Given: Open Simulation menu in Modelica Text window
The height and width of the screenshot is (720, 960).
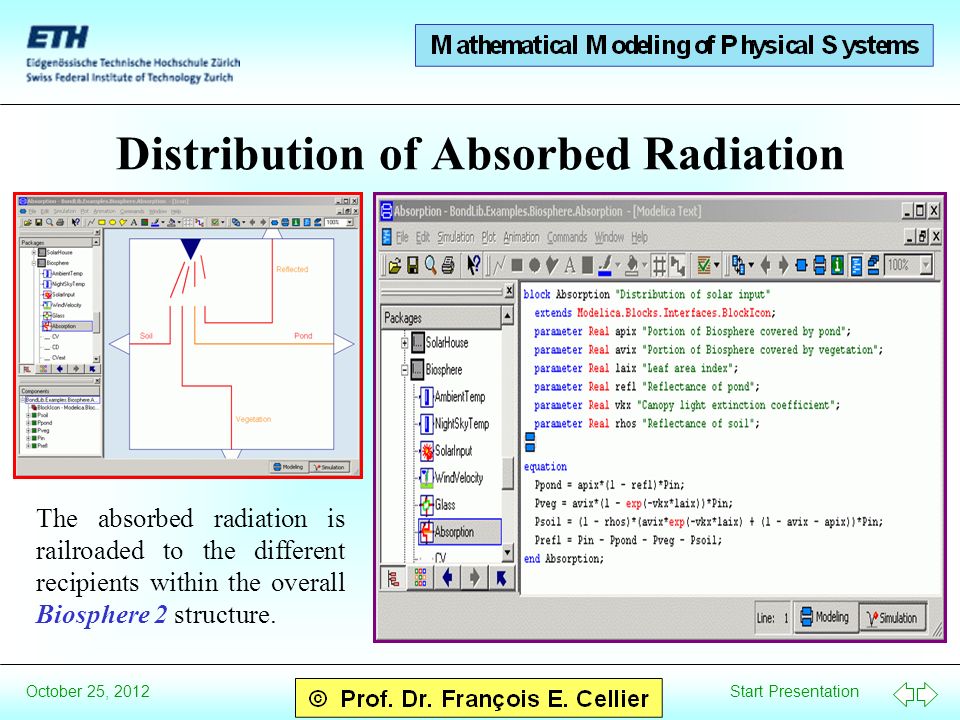Looking at the screenshot, I should [456, 238].
